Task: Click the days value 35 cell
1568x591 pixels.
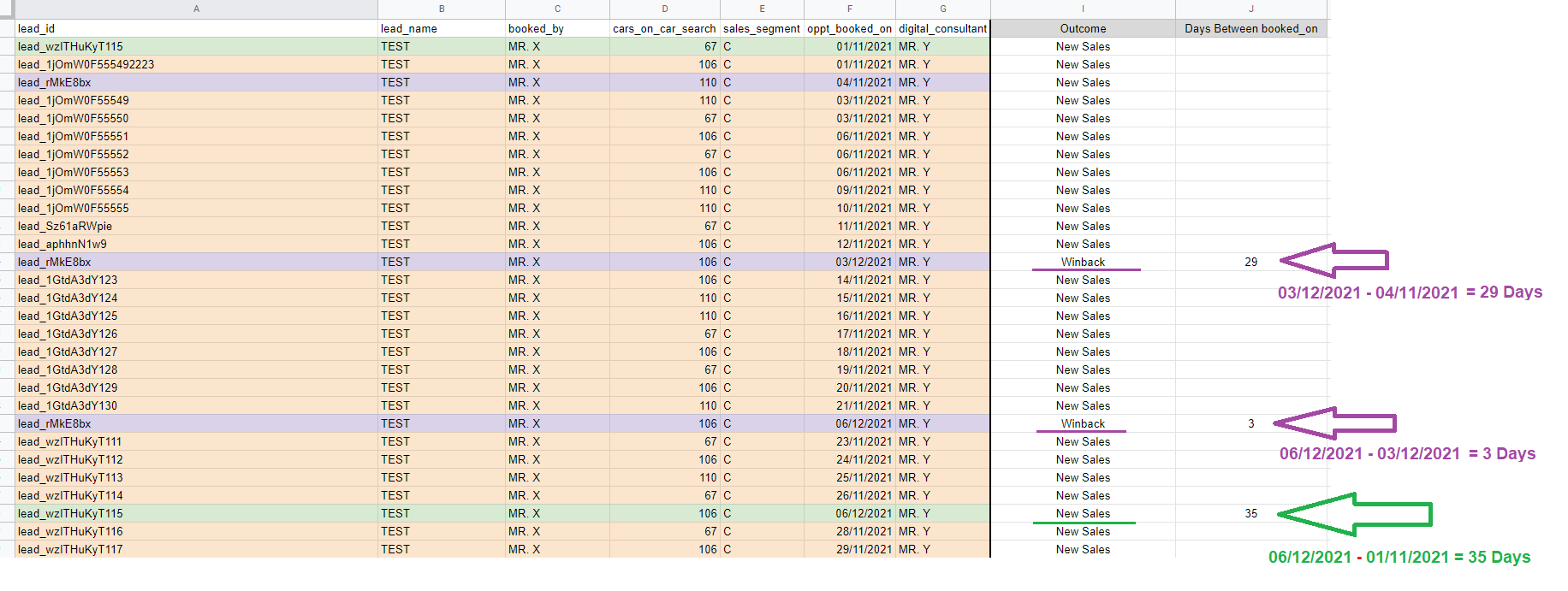Action: (x=1251, y=513)
